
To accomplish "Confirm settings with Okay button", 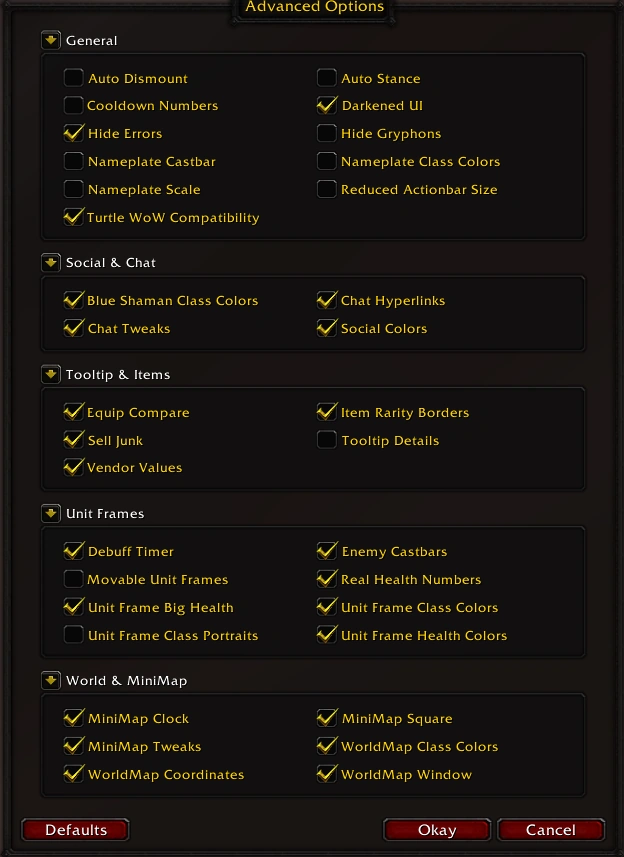I will tap(437, 830).
